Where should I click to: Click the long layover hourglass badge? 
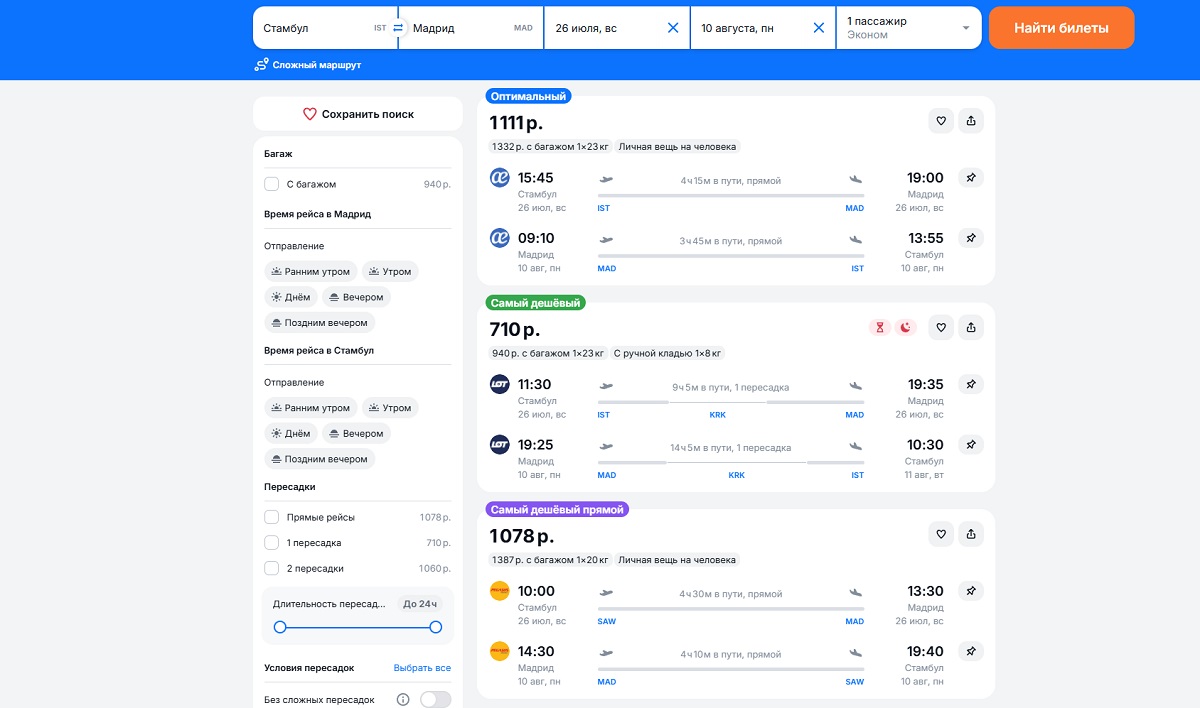(x=880, y=327)
